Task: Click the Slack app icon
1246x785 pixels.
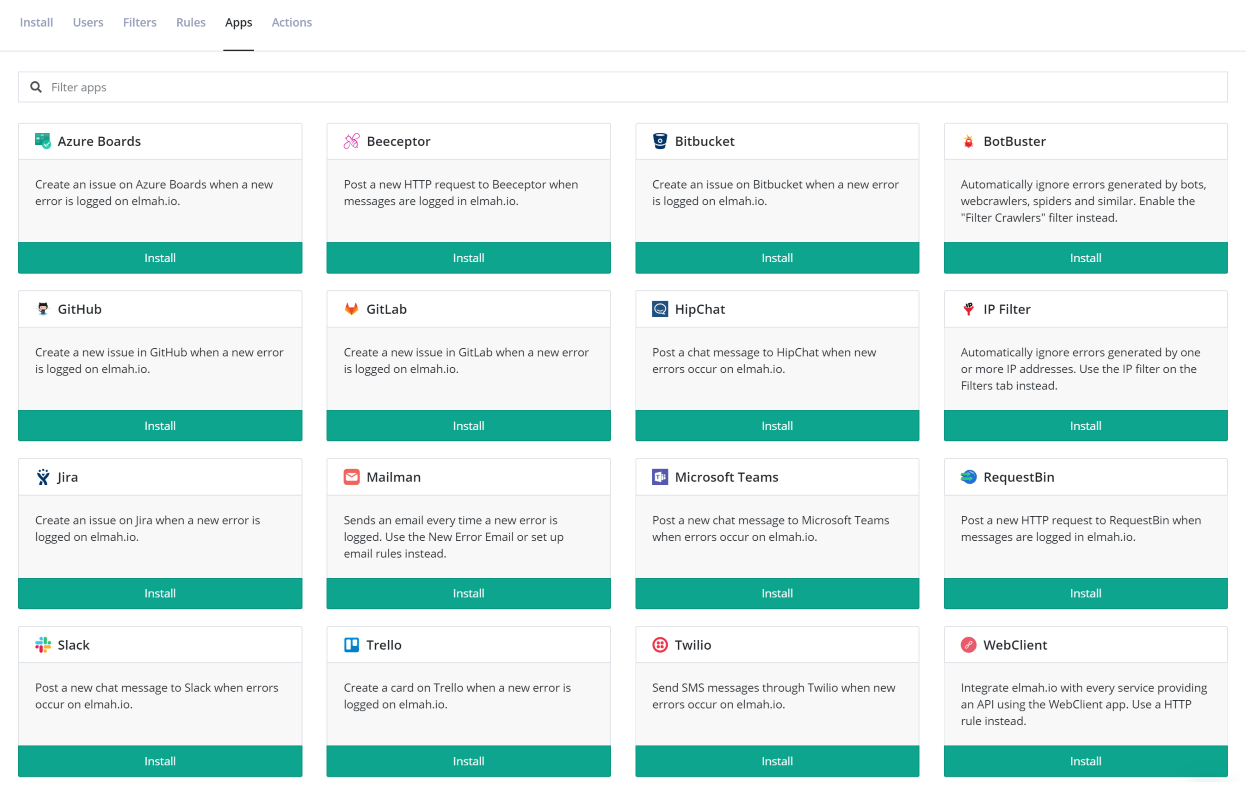Action: pyautogui.click(x=43, y=644)
